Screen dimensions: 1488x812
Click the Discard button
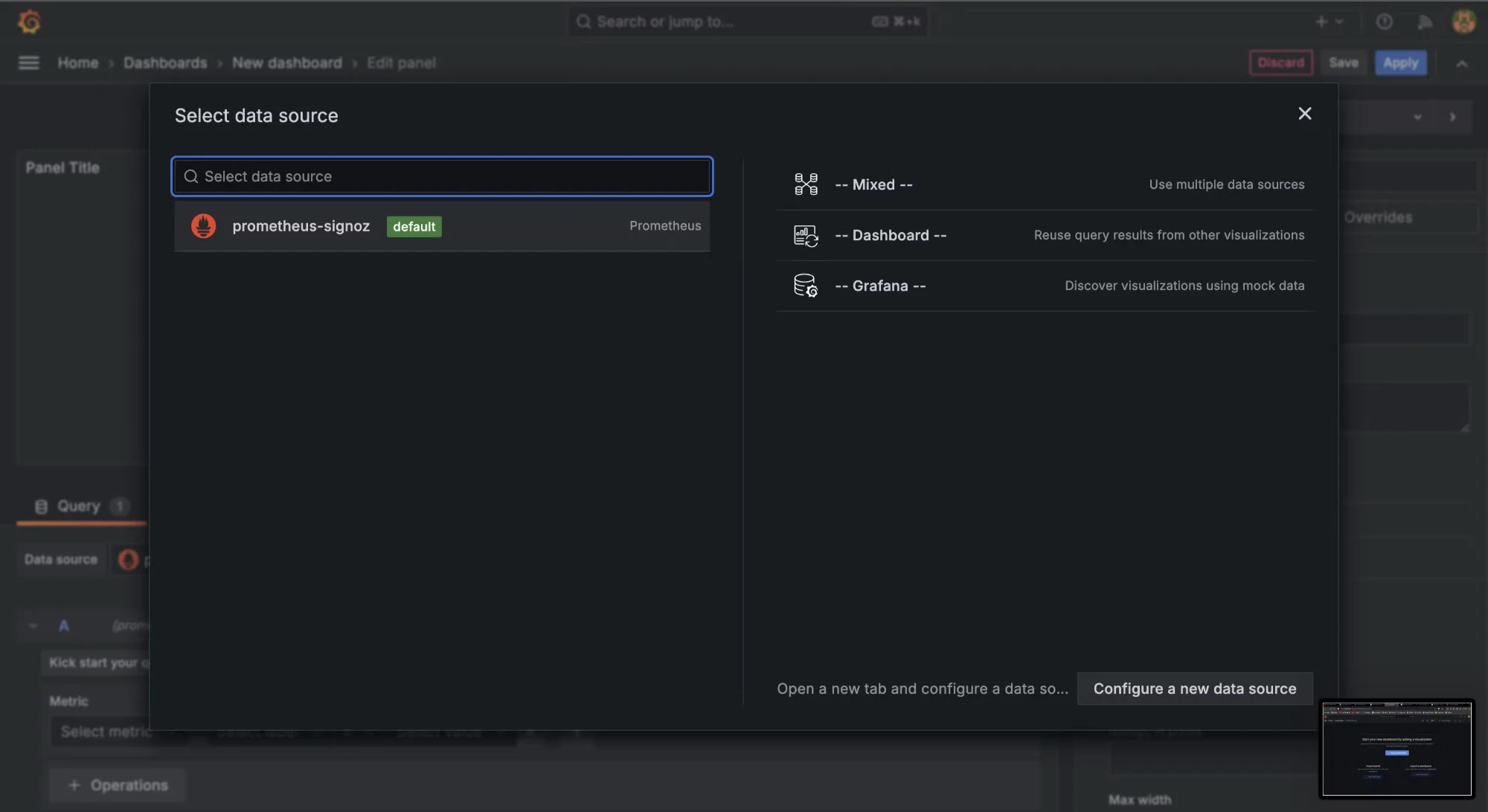1280,63
